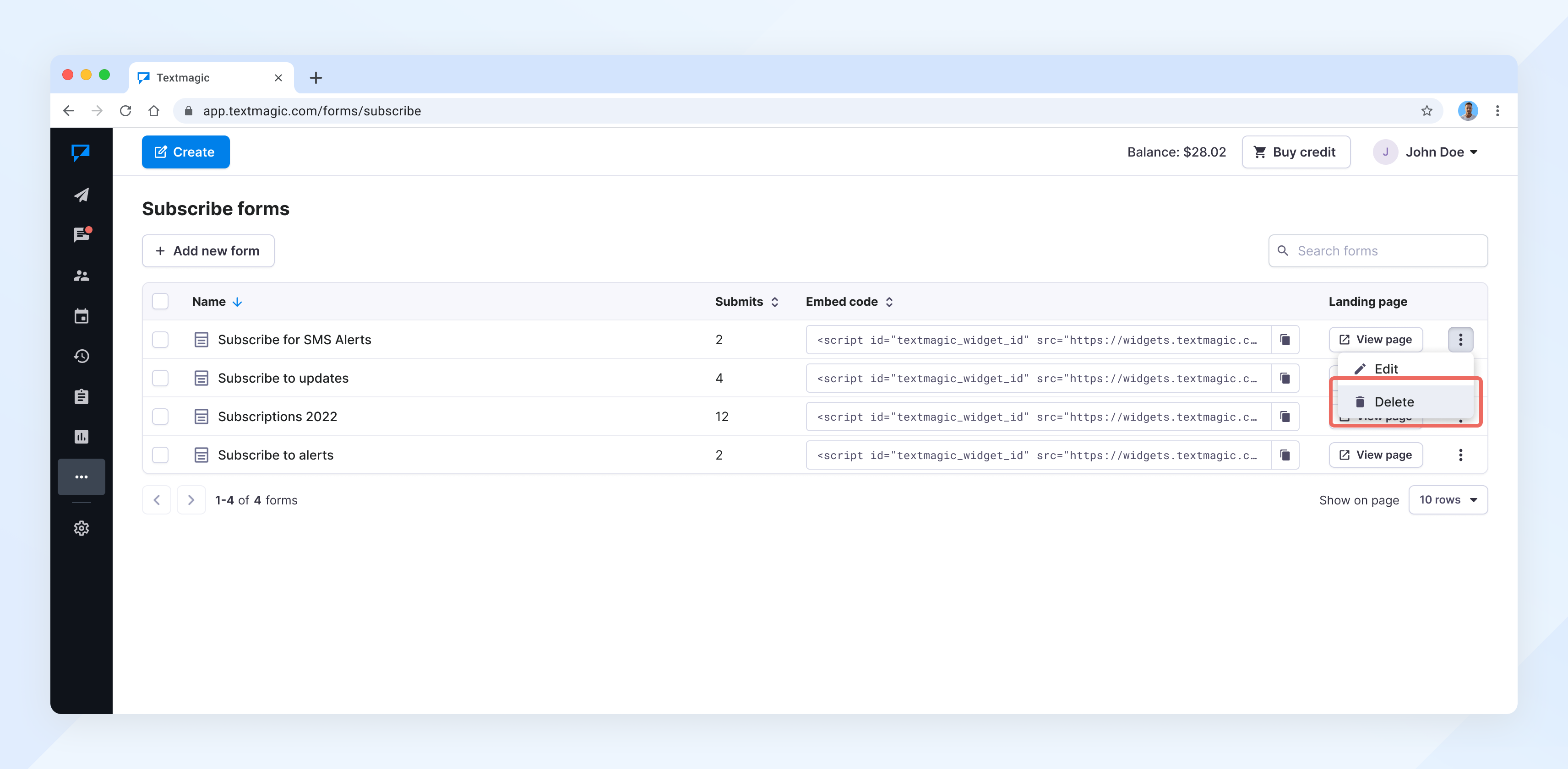
Task: Open the contacts people icon in sidebar
Action: [x=81, y=276]
